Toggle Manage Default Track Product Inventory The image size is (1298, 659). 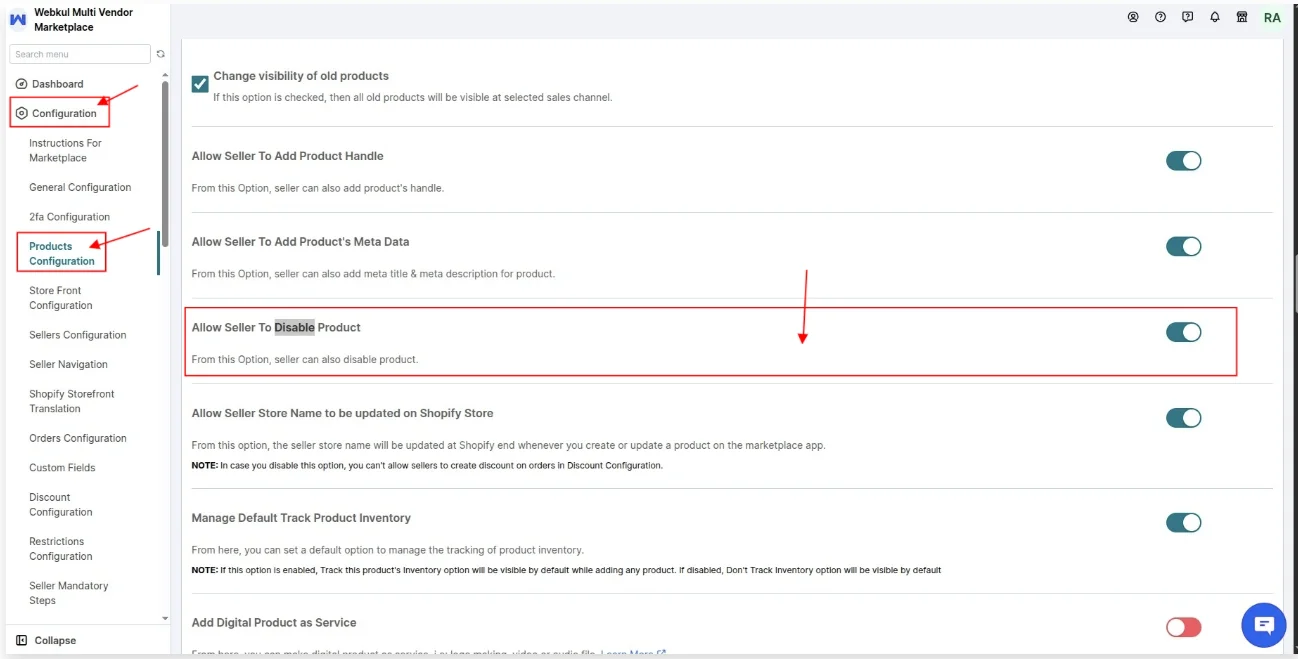[x=1183, y=522]
